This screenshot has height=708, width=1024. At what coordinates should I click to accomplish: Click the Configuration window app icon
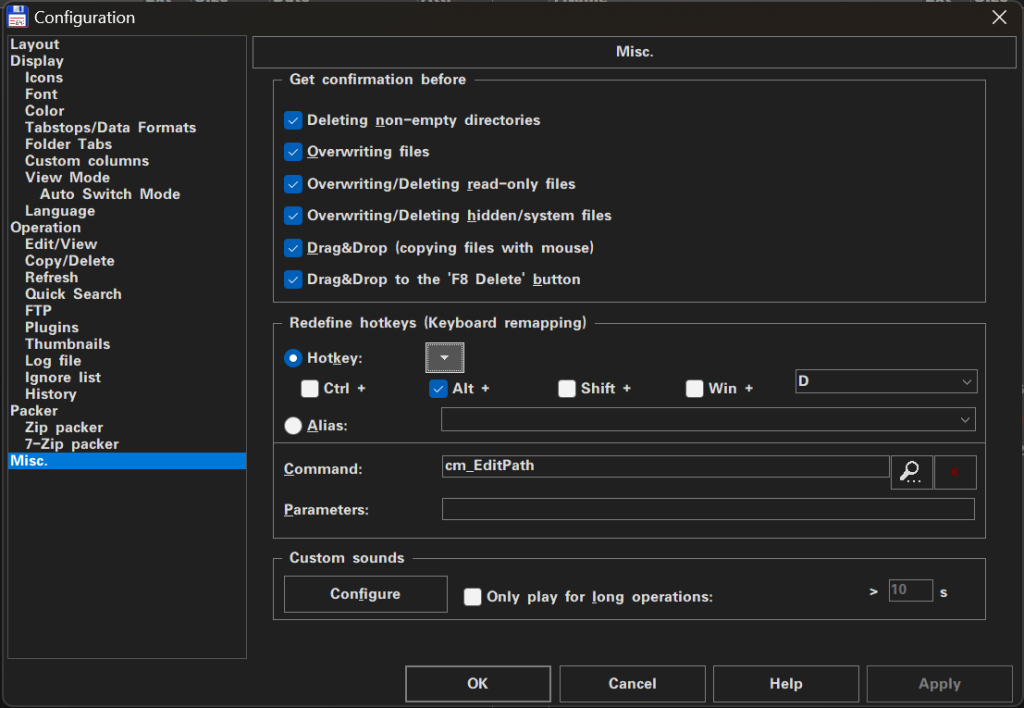(x=17, y=17)
